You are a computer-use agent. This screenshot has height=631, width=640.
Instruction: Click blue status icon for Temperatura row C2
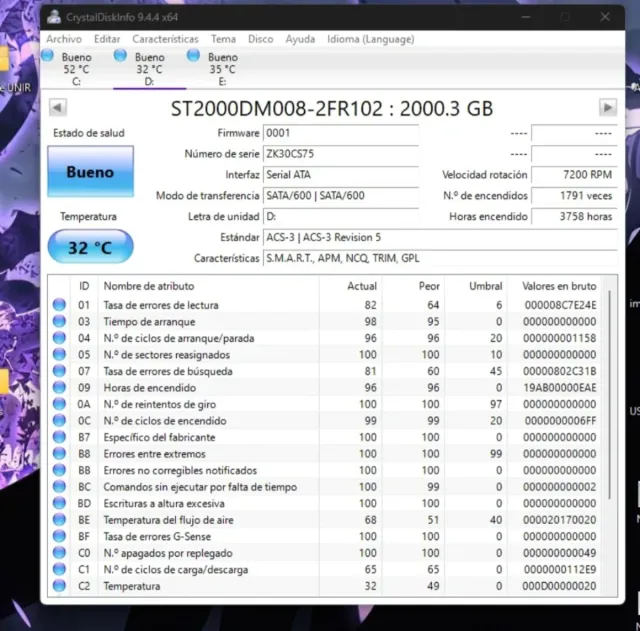pos(59,586)
